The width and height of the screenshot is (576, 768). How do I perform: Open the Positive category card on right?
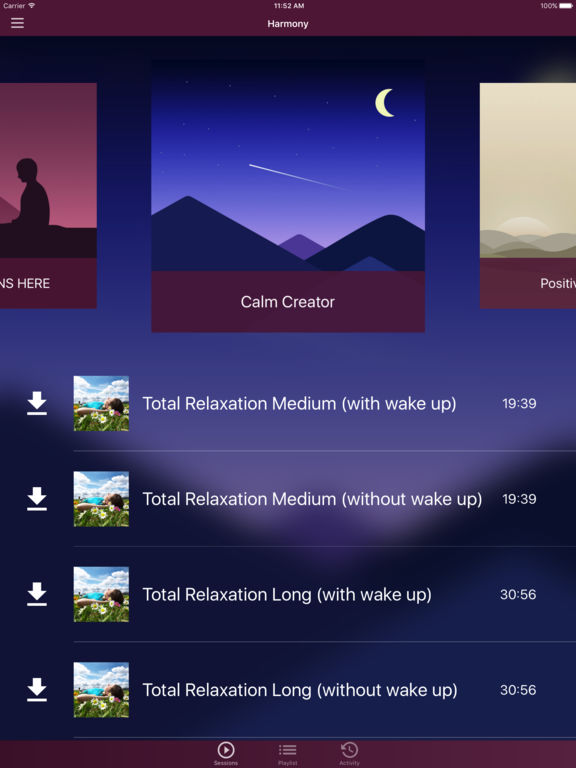528,196
